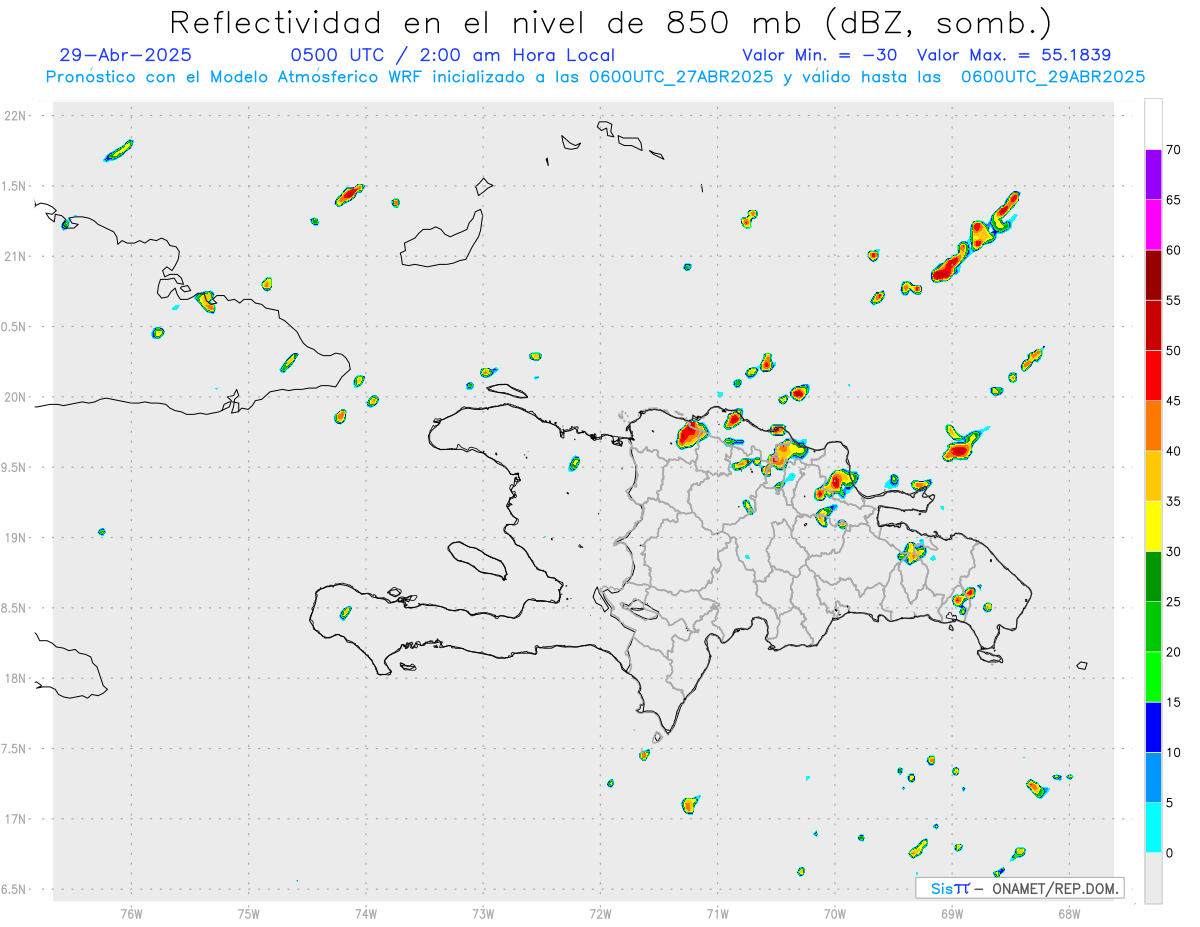Click the '18N' latitude axis label

point(15,679)
